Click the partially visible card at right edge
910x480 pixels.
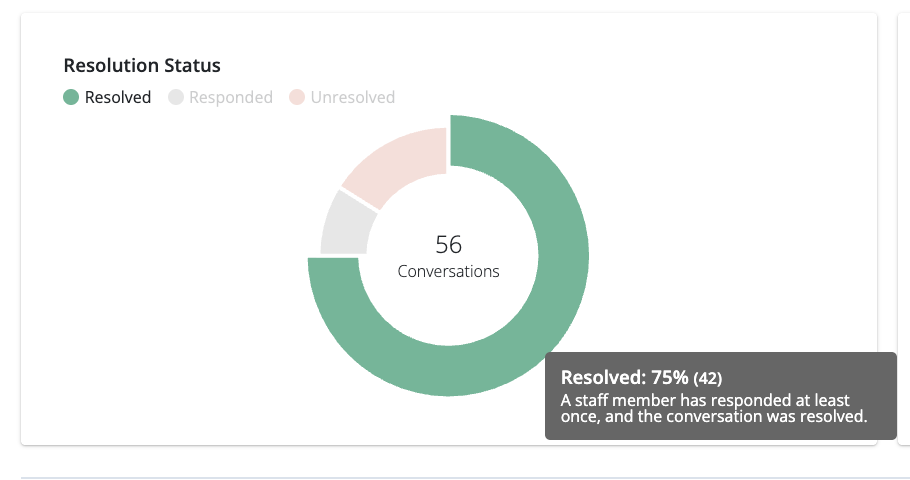tap(904, 230)
